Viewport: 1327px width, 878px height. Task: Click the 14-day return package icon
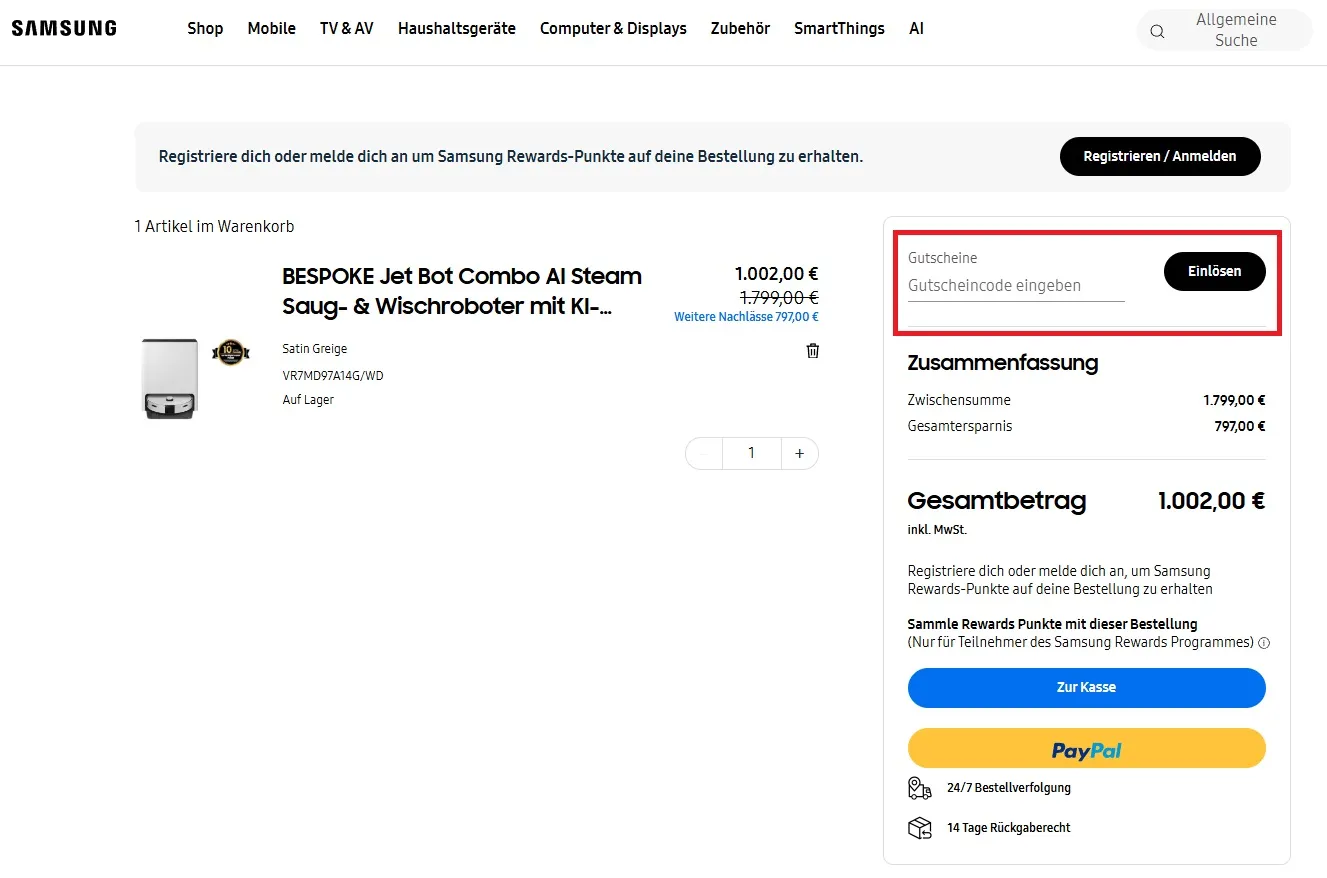[920, 827]
